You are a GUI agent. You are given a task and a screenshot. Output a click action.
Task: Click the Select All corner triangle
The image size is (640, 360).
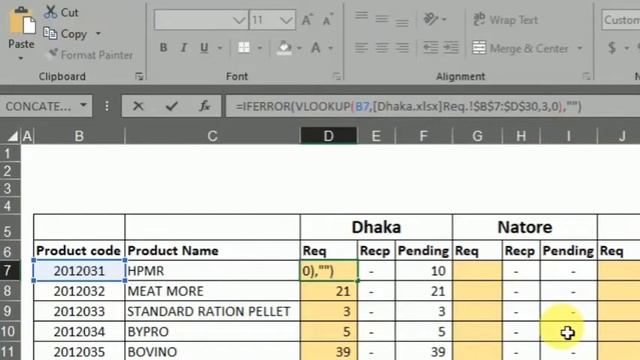pos(12,136)
